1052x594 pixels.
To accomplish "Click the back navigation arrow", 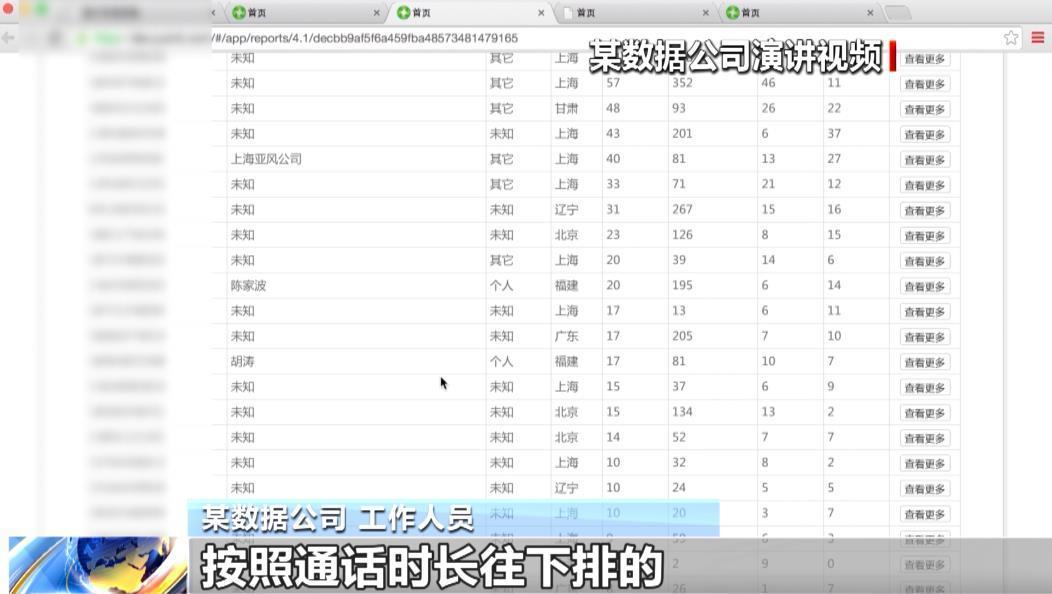I will pos(10,37).
